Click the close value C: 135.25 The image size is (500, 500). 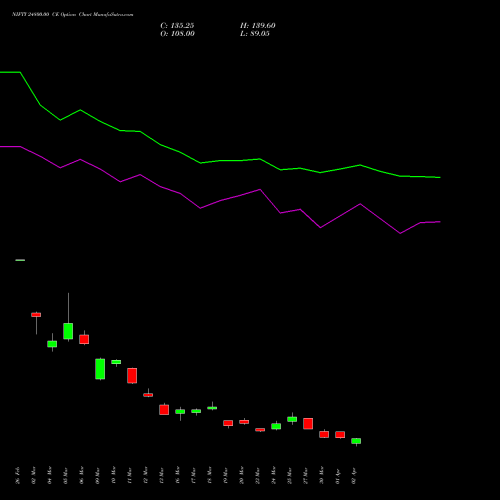point(177,26)
